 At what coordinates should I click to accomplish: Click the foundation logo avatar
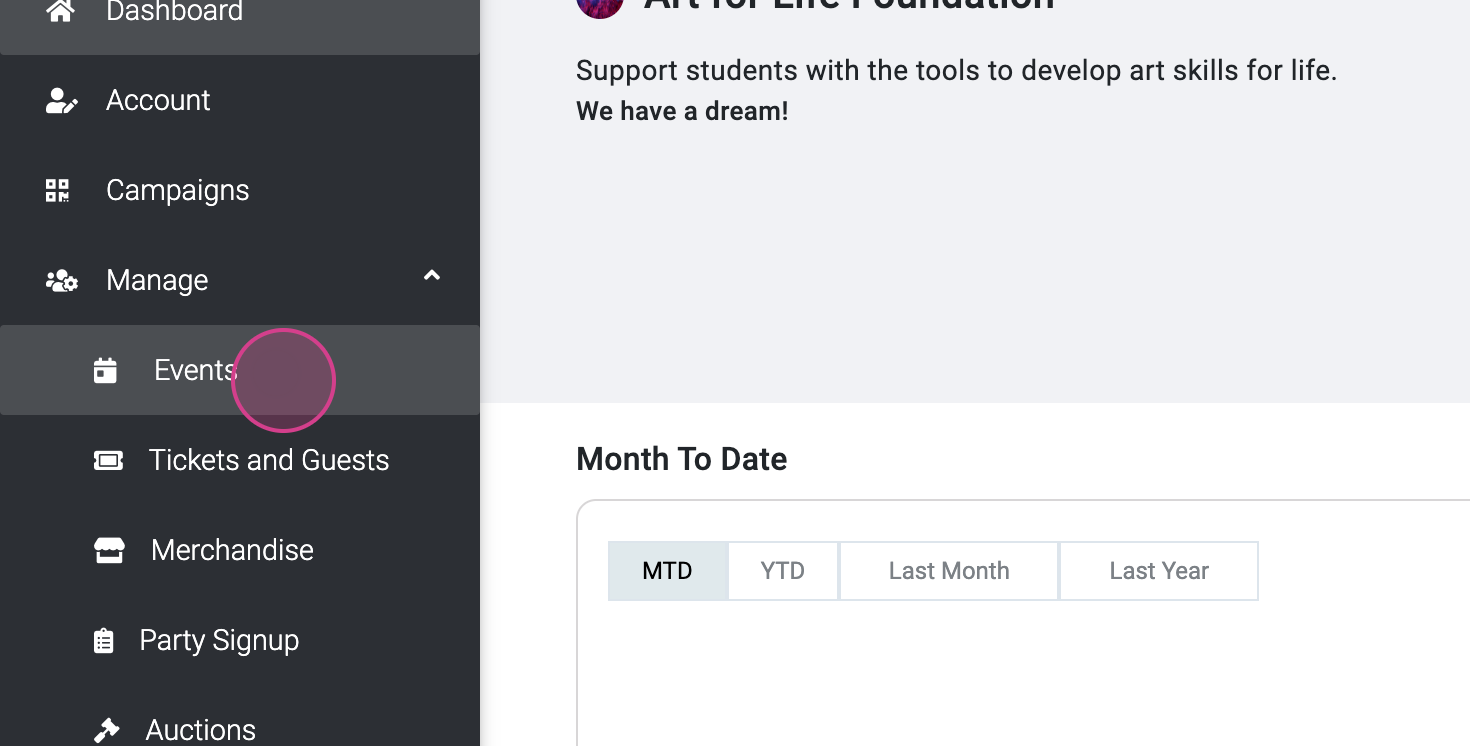pyautogui.click(x=600, y=5)
